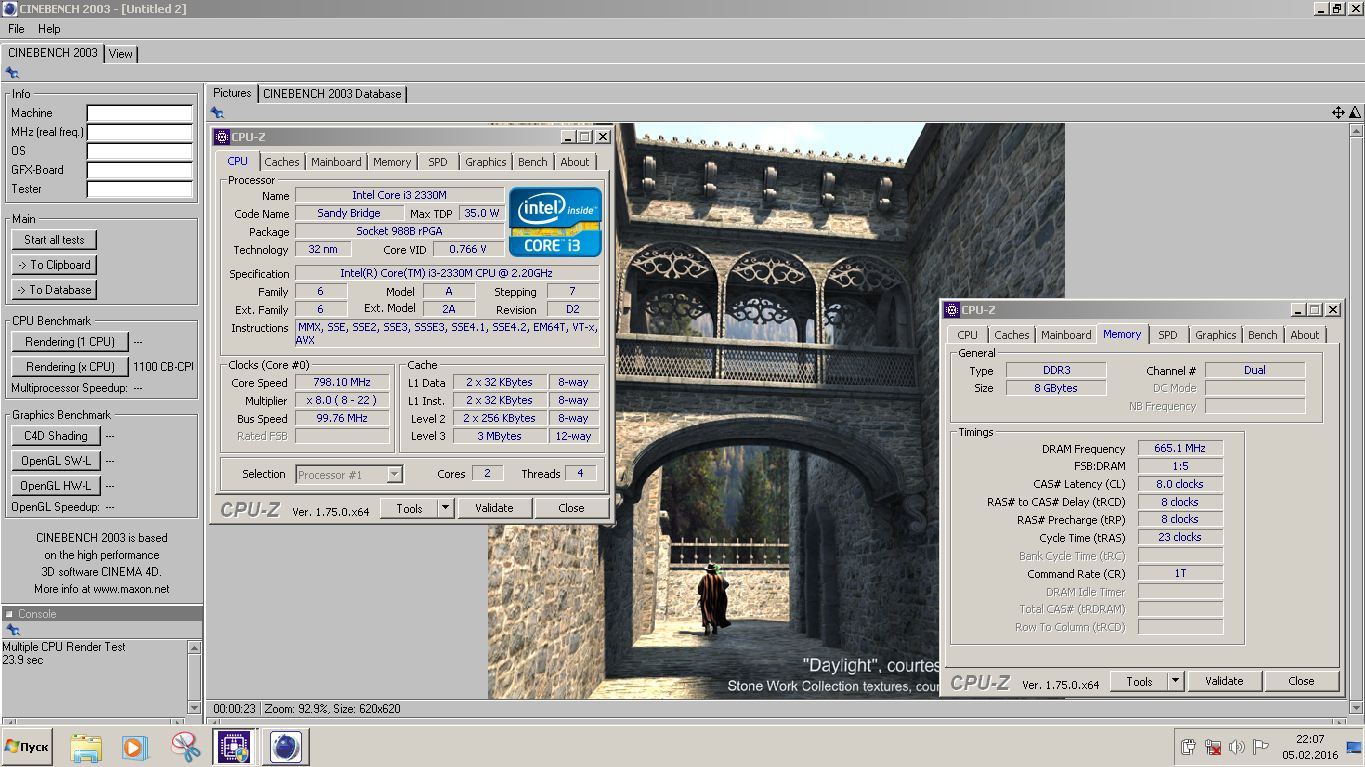The height and width of the screenshot is (767, 1365).
Task: Open Graphics tab in right CPU-Z window
Action: point(1216,335)
